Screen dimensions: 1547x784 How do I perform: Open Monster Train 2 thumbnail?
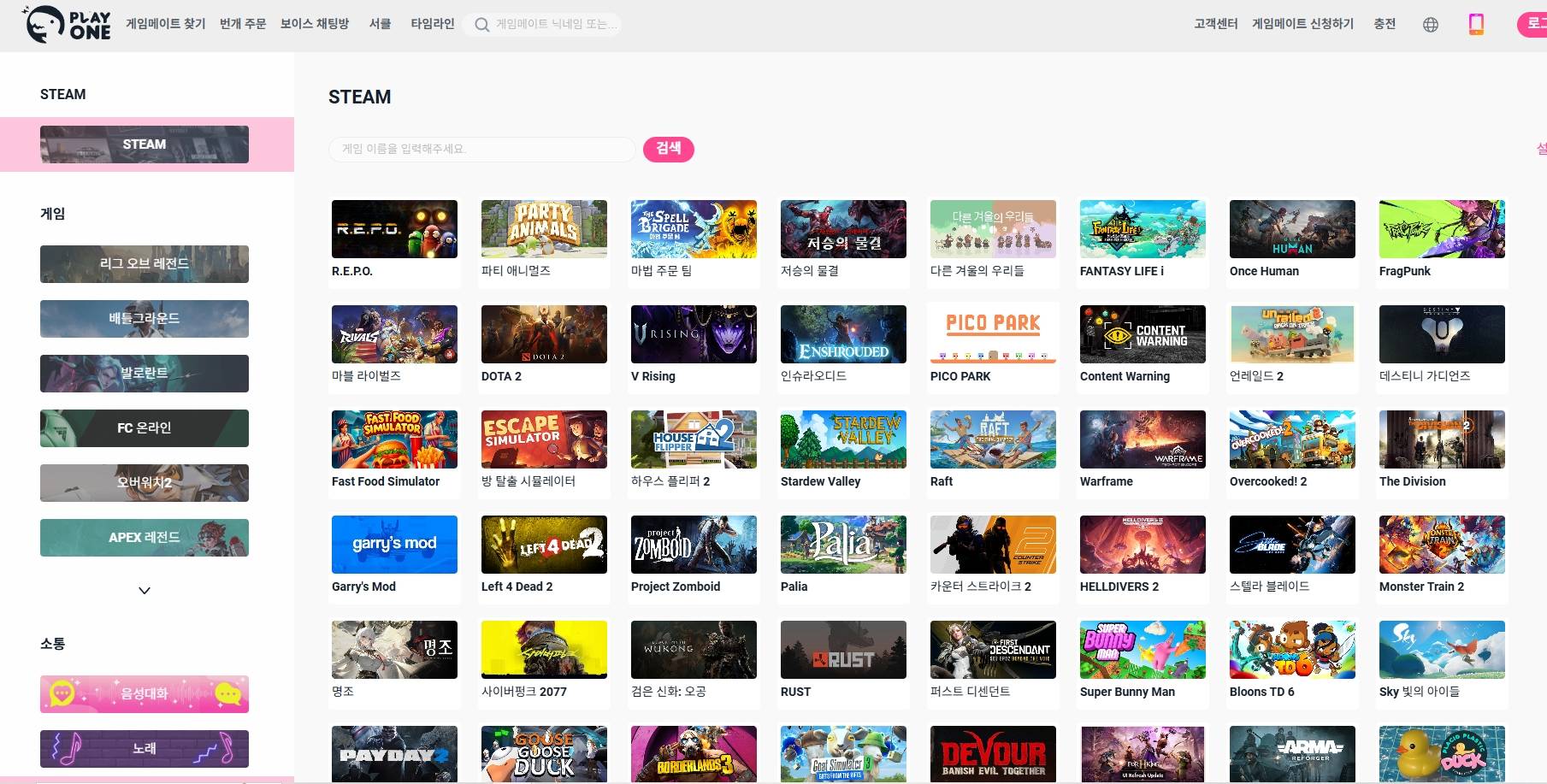[x=1442, y=545]
